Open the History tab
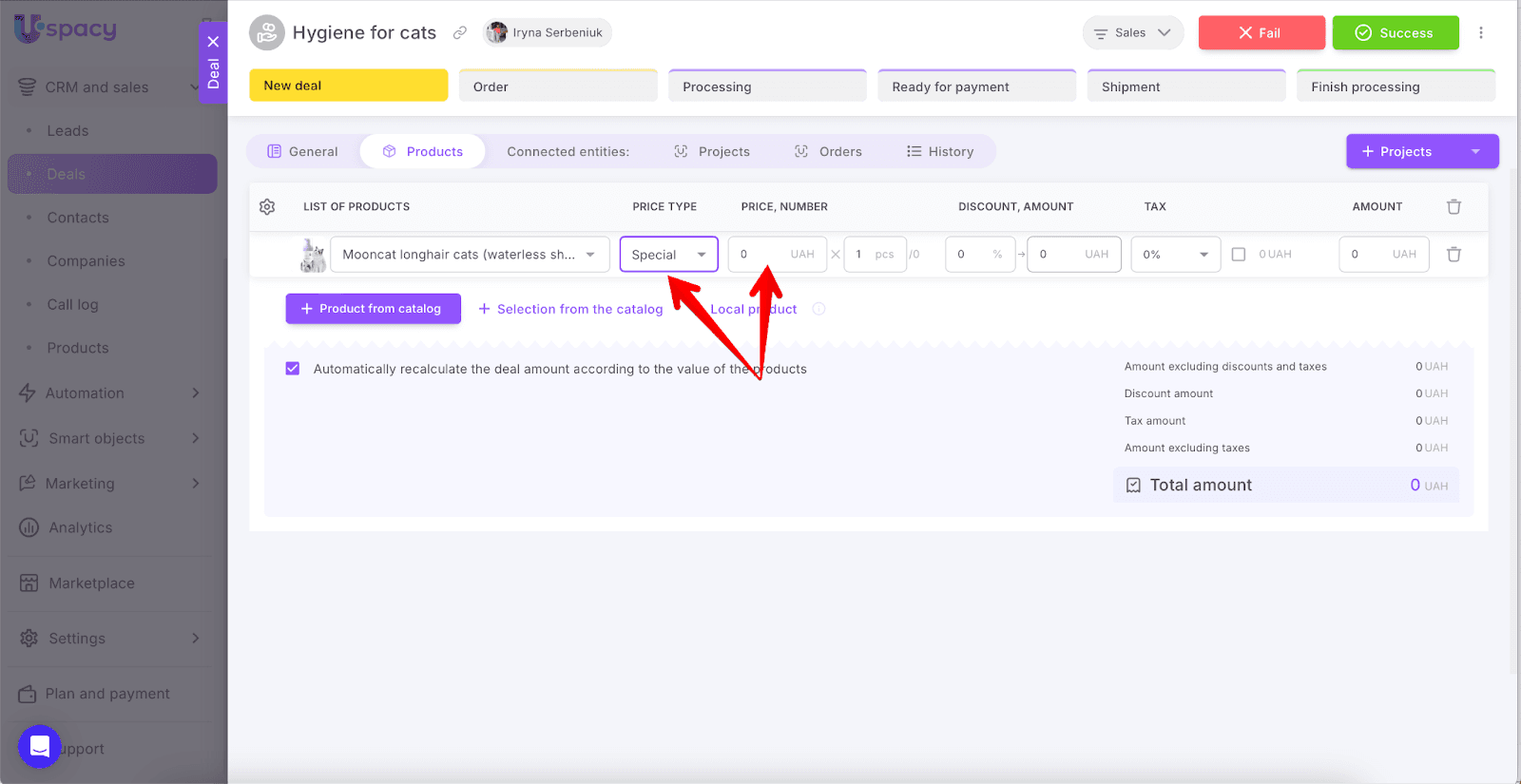 [940, 152]
